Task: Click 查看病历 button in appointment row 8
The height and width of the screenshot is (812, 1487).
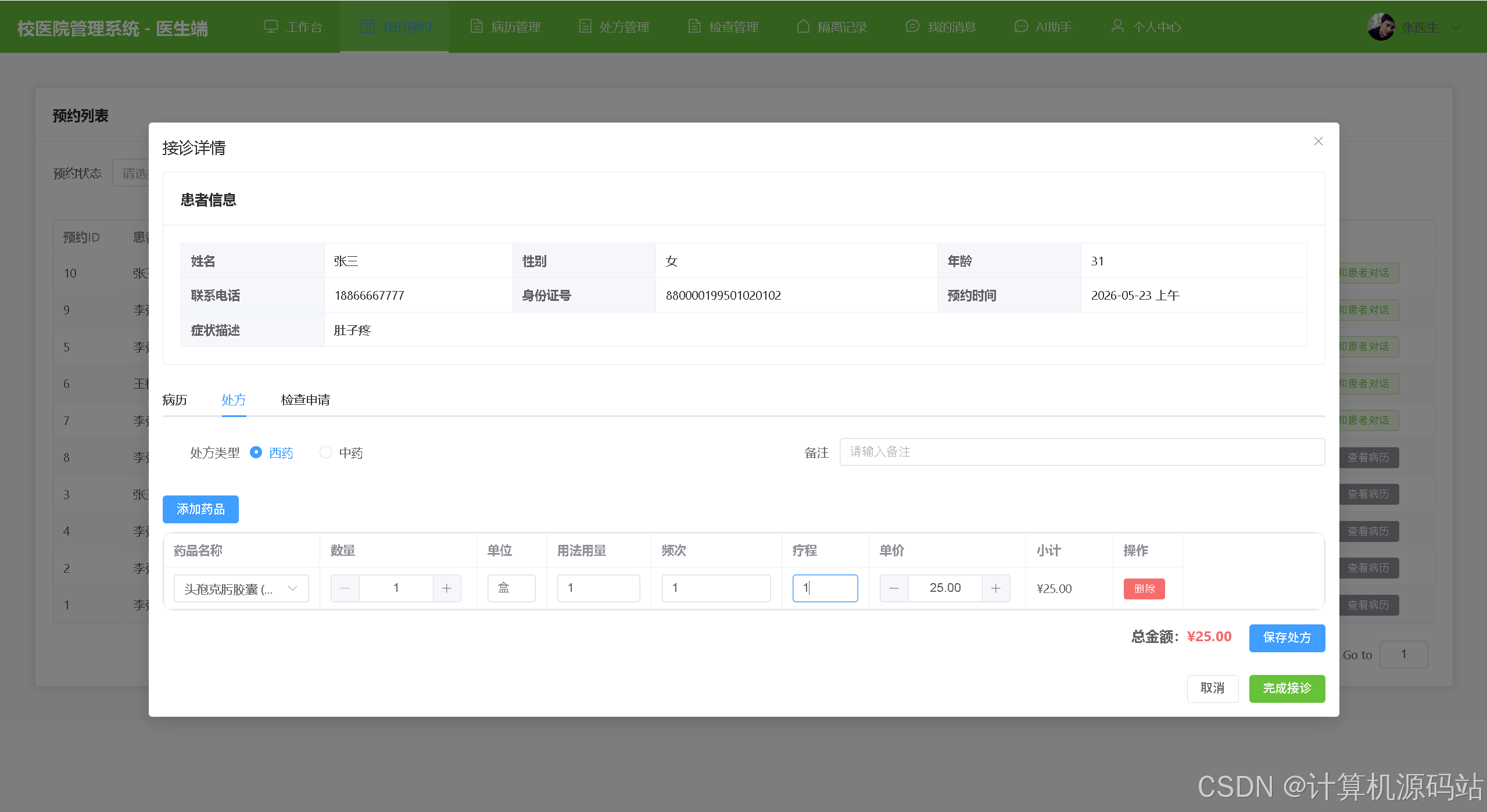Action: tap(1368, 458)
